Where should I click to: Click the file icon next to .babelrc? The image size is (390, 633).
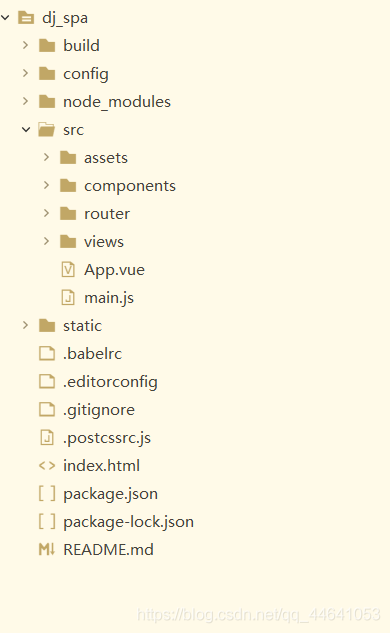click(47, 353)
